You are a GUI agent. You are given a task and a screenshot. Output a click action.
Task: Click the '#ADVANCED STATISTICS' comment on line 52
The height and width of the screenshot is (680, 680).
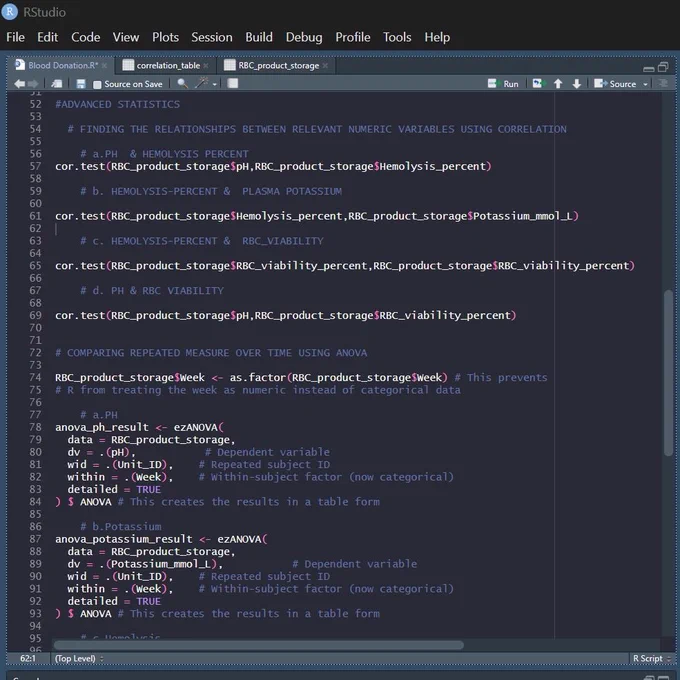[x=118, y=105]
